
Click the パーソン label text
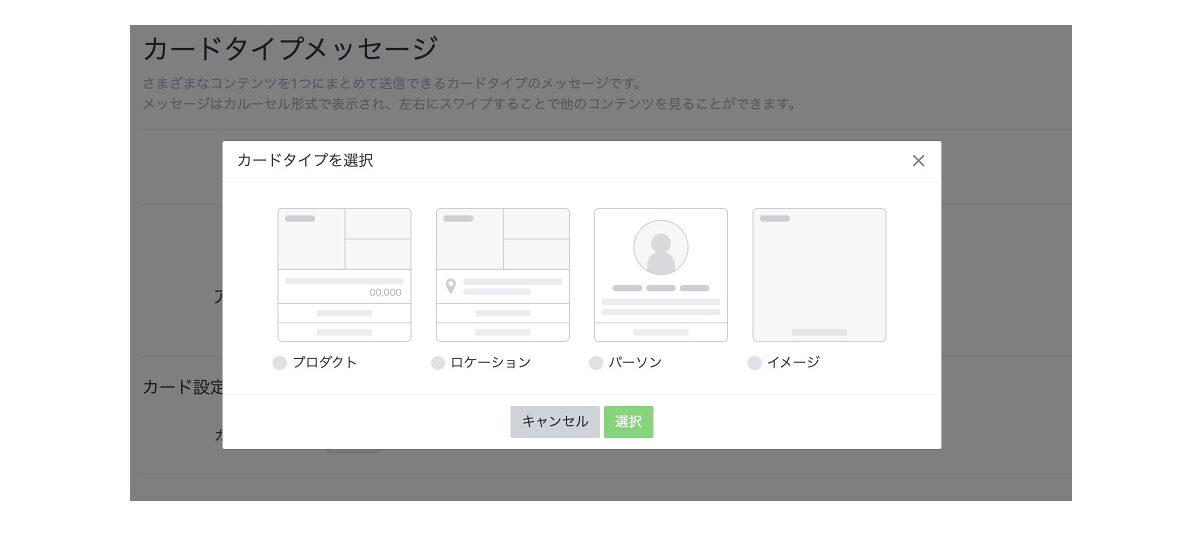tap(635, 362)
